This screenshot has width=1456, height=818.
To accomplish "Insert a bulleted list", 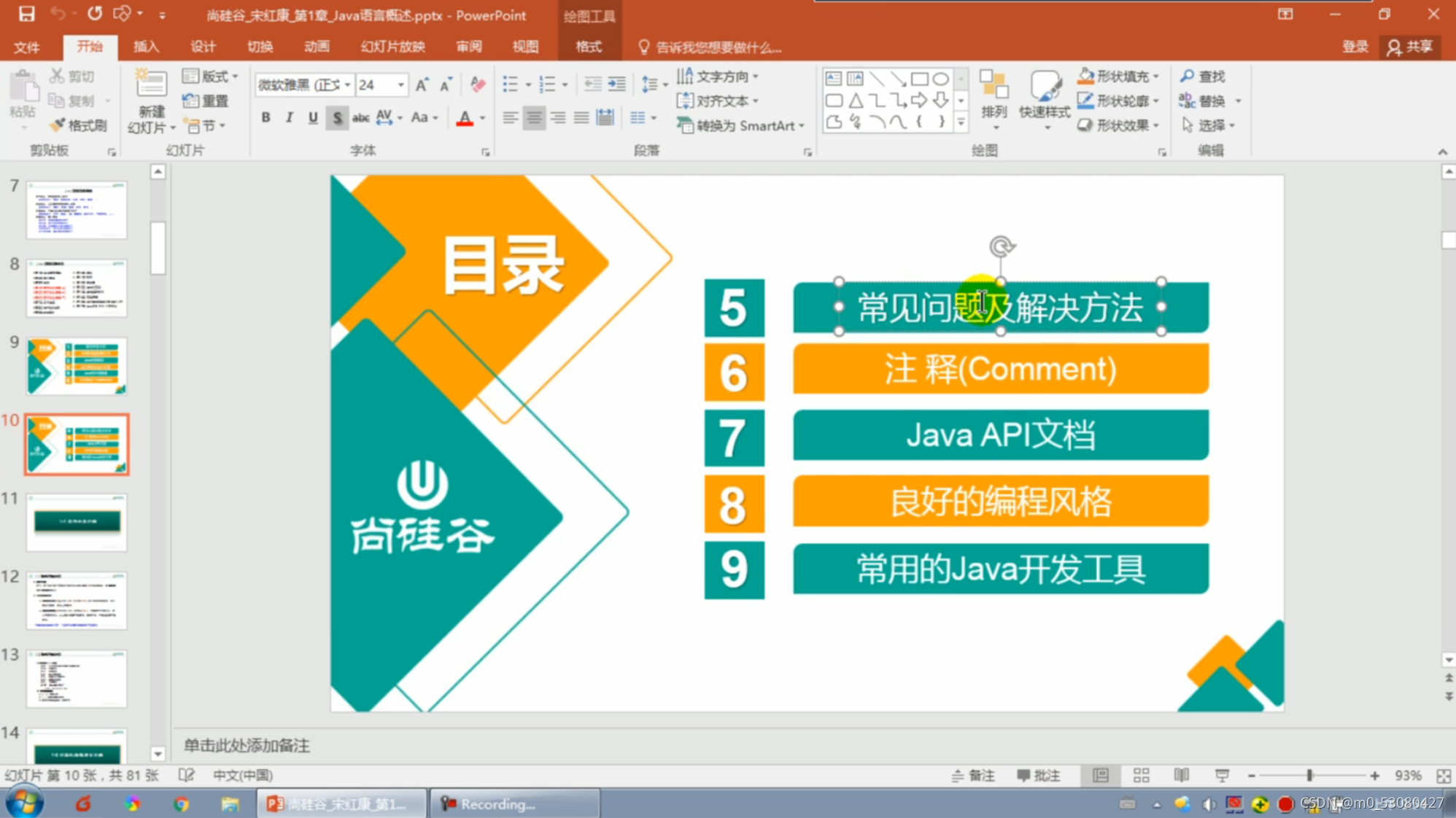I will pos(510,85).
